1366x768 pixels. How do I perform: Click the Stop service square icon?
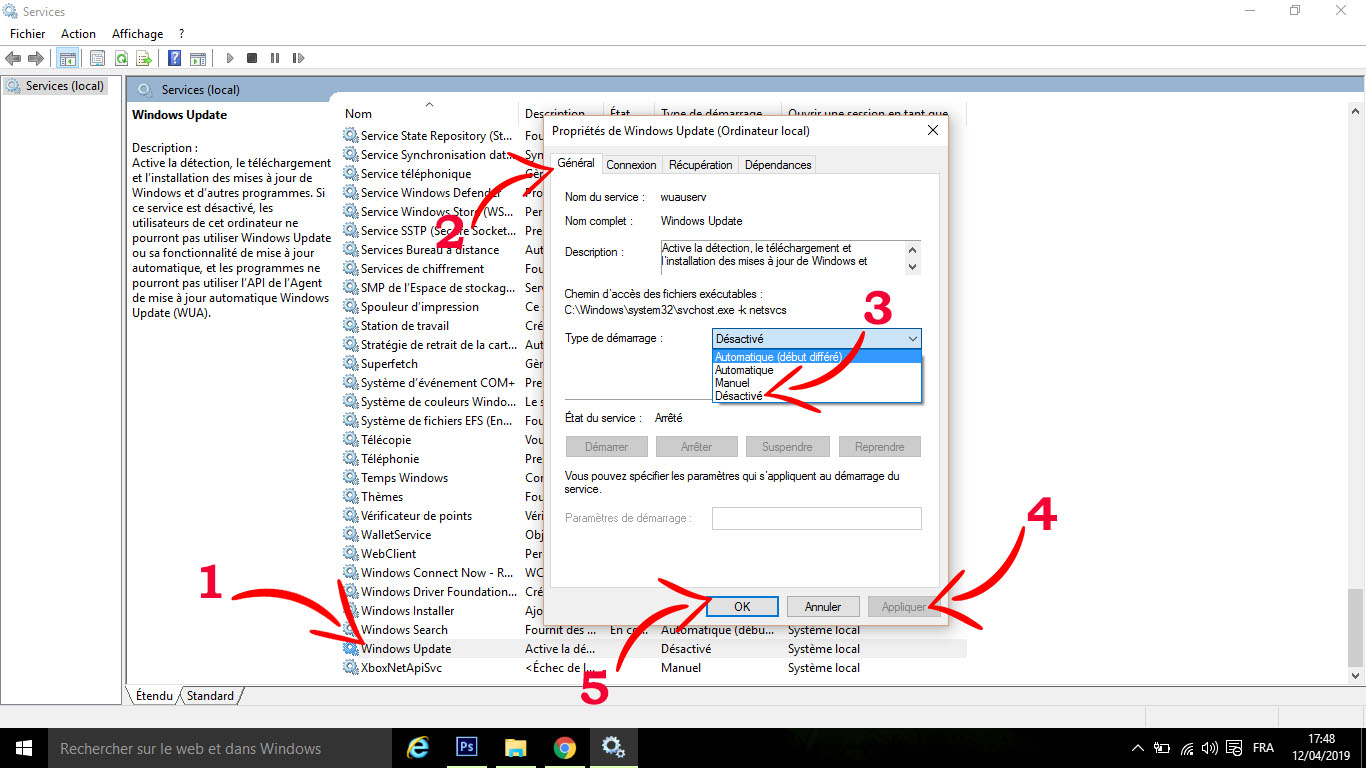(x=252, y=58)
